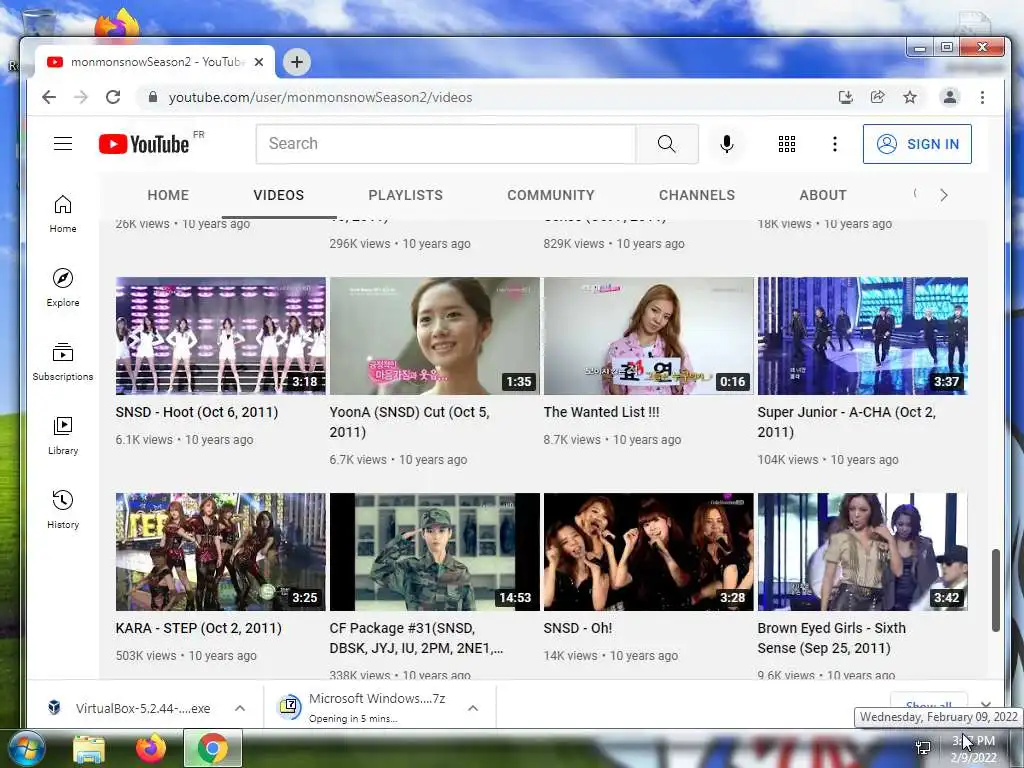The height and width of the screenshot is (768, 1024).
Task: Open CF Package #31 video title
Action: click(416, 638)
